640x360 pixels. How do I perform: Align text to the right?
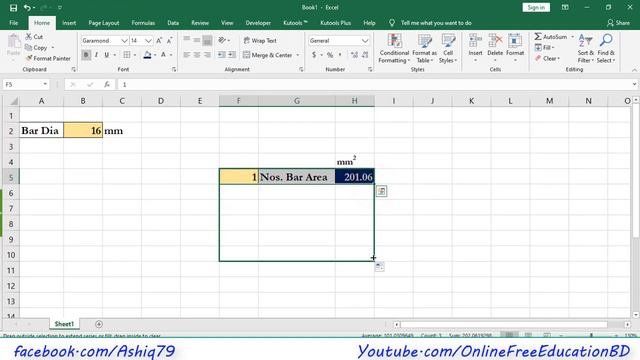(207, 55)
